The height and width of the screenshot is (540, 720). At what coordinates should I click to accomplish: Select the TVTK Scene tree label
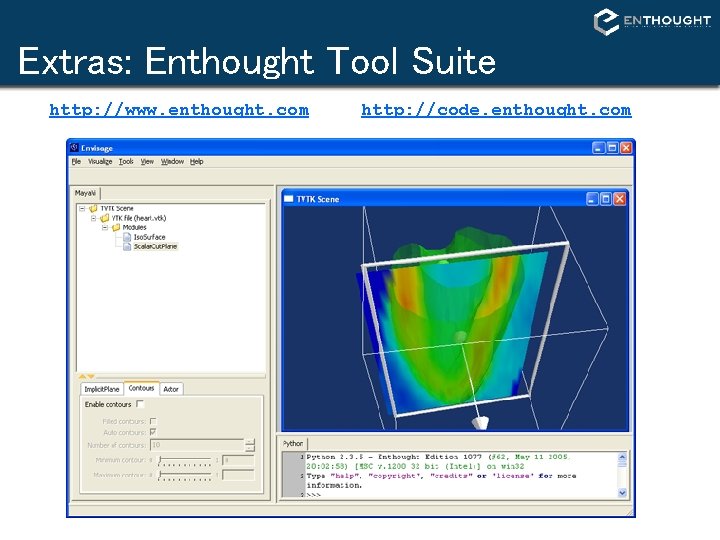pyautogui.click(x=117, y=208)
